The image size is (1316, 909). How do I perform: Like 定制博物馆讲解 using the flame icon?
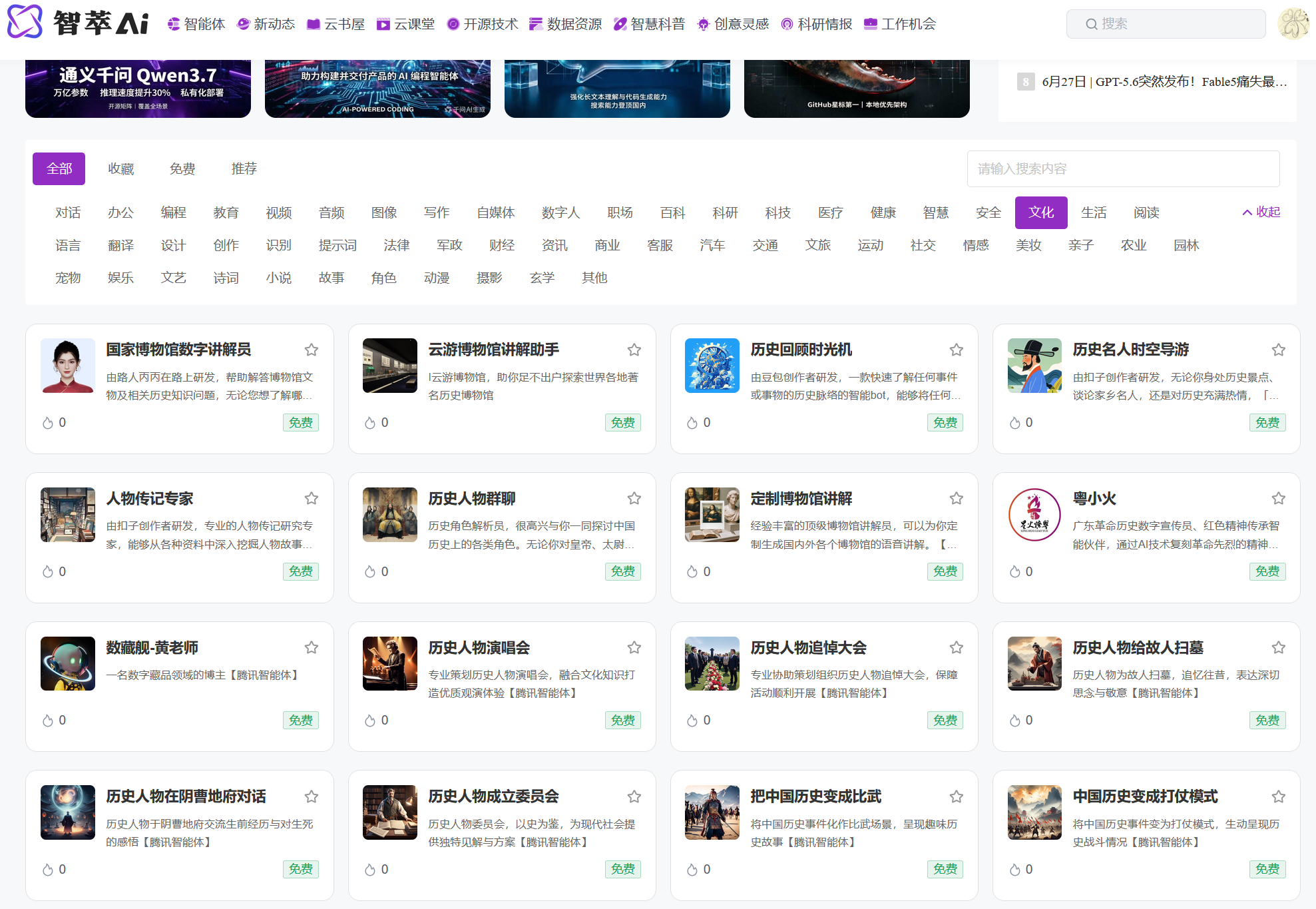click(692, 571)
